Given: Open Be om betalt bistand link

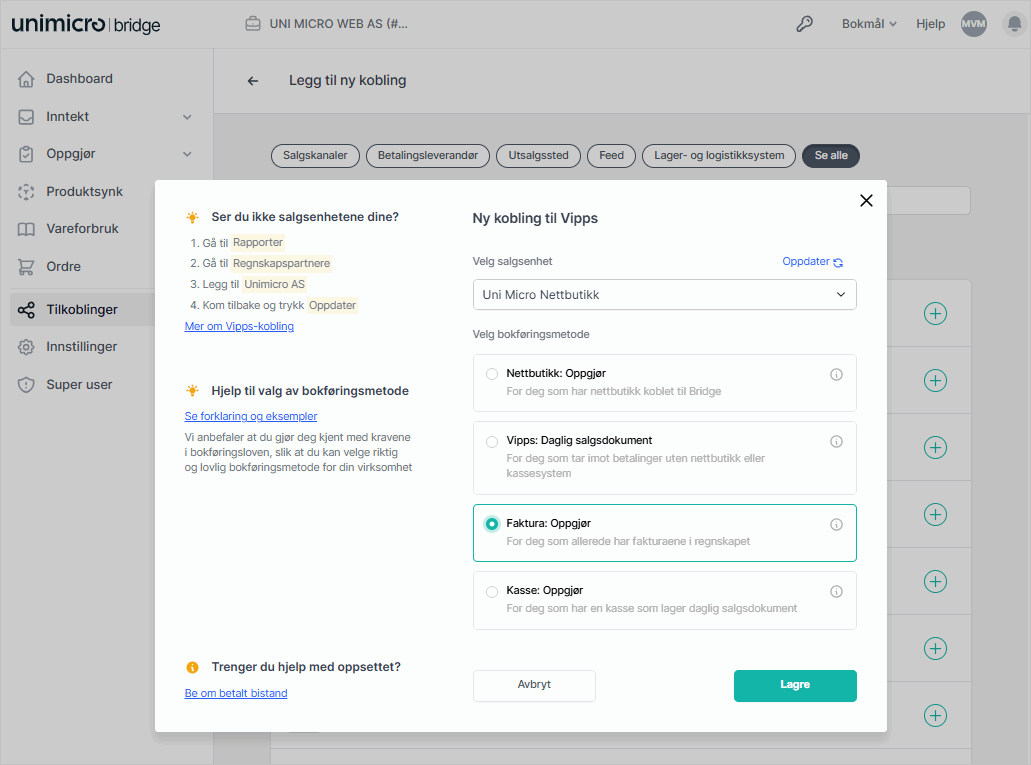Looking at the screenshot, I should [236, 694].
